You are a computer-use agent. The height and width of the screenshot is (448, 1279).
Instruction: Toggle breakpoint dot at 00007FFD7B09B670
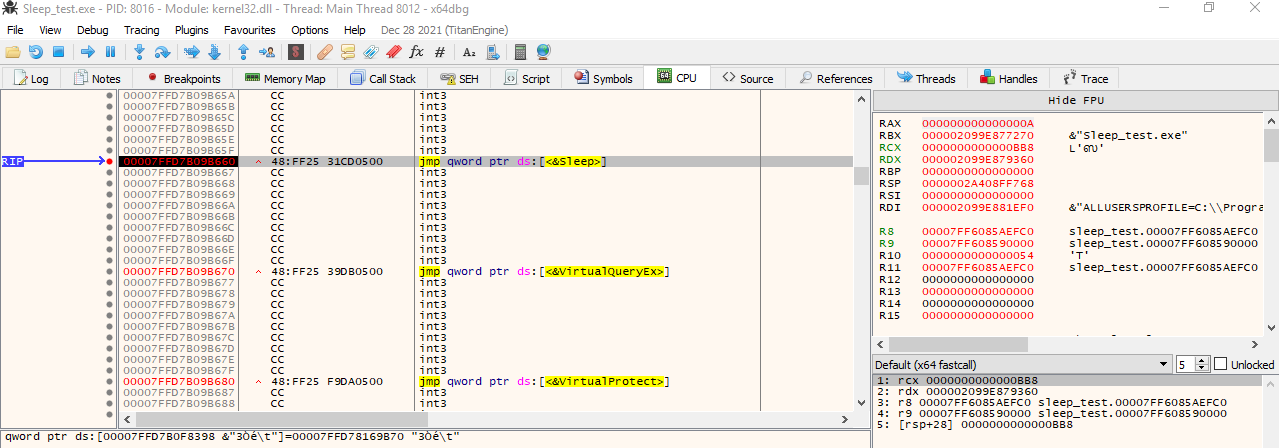(x=110, y=271)
